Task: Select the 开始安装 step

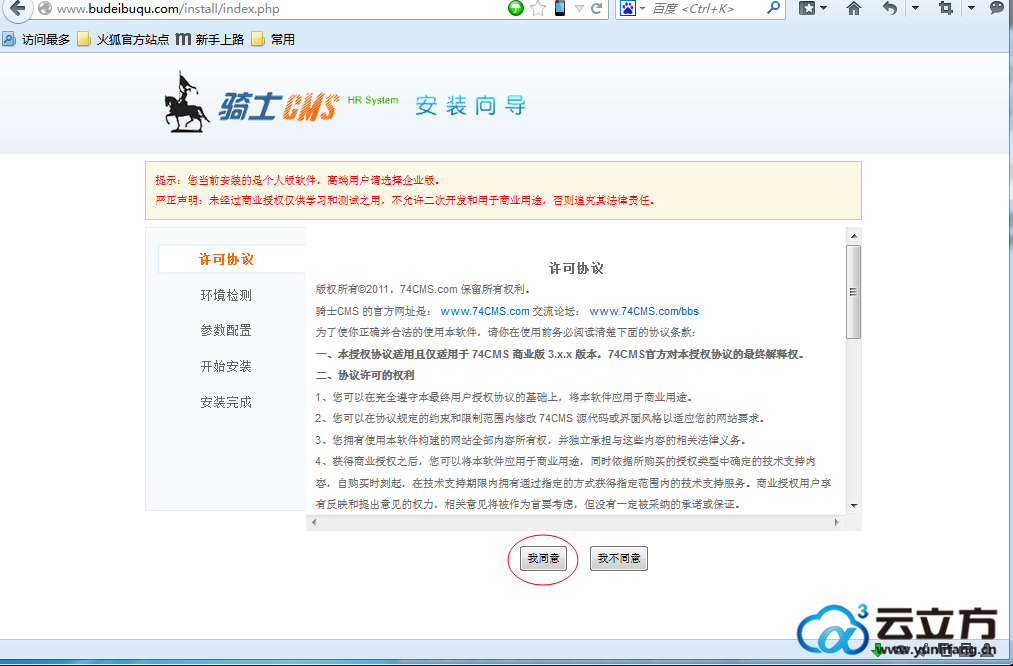Action: (x=226, y=366)
